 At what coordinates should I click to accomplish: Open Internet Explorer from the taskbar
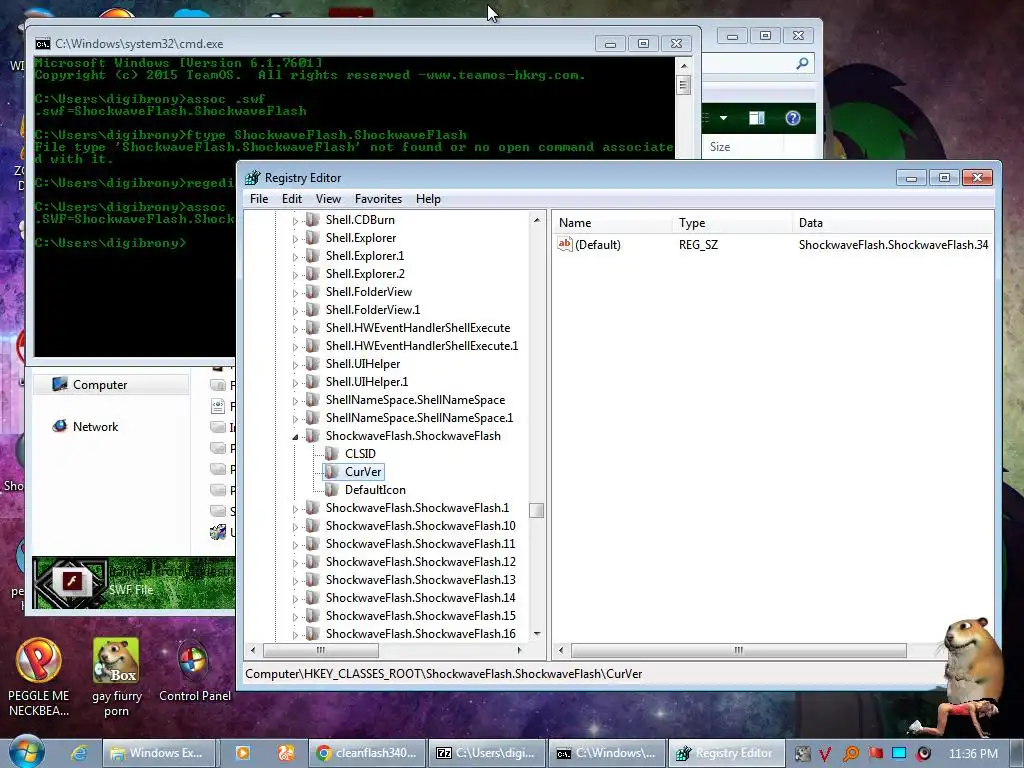point(79,753)
